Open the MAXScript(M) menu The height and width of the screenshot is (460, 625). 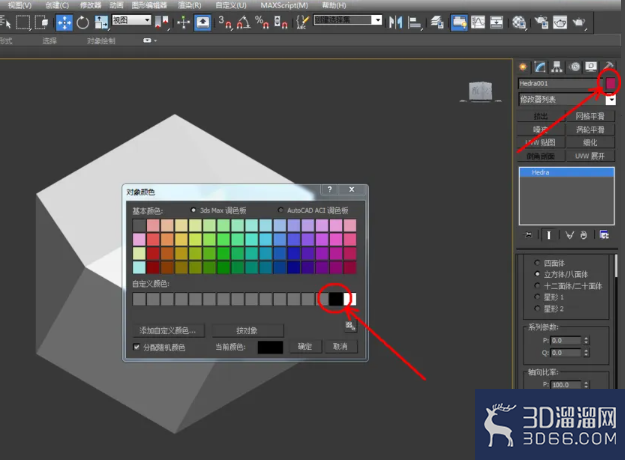click(284, 5)
